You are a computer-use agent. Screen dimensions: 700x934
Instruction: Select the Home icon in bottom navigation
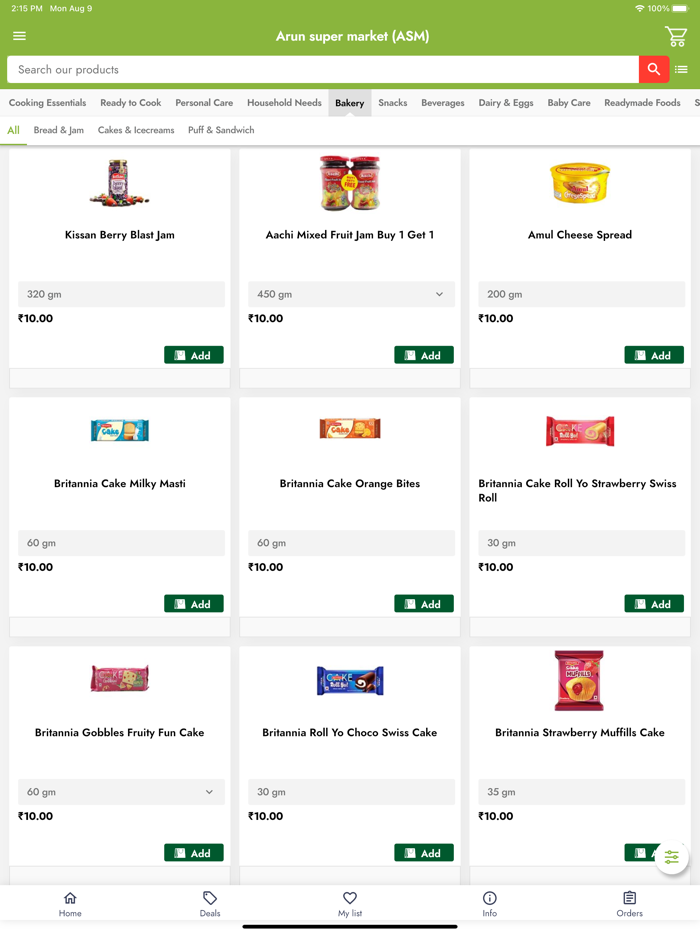coord(70,903)
